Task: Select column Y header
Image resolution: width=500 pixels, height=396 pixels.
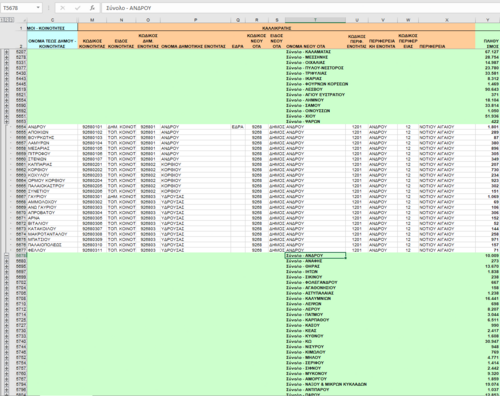Action: pyautogui.click(x=487, y=20)
